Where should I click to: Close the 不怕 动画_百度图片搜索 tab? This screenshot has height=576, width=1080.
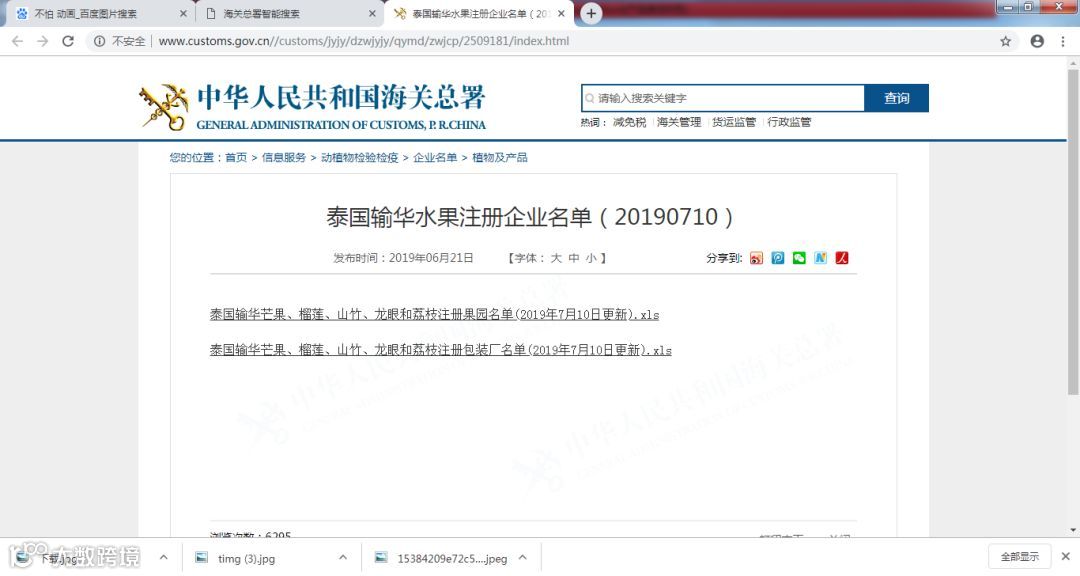(x=183, y=13)
